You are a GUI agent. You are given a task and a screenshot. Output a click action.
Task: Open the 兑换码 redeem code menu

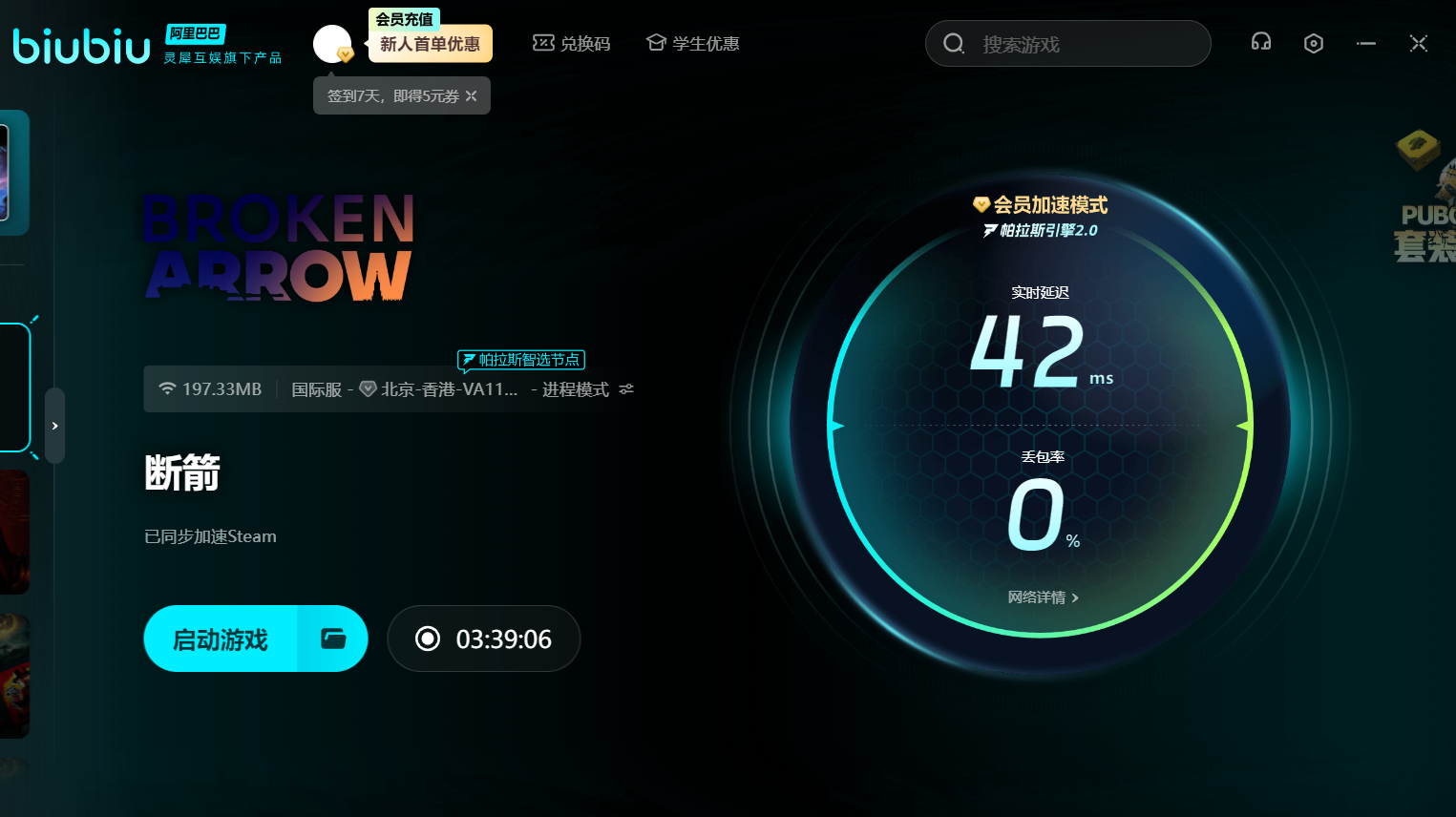(x=572, y=44)
